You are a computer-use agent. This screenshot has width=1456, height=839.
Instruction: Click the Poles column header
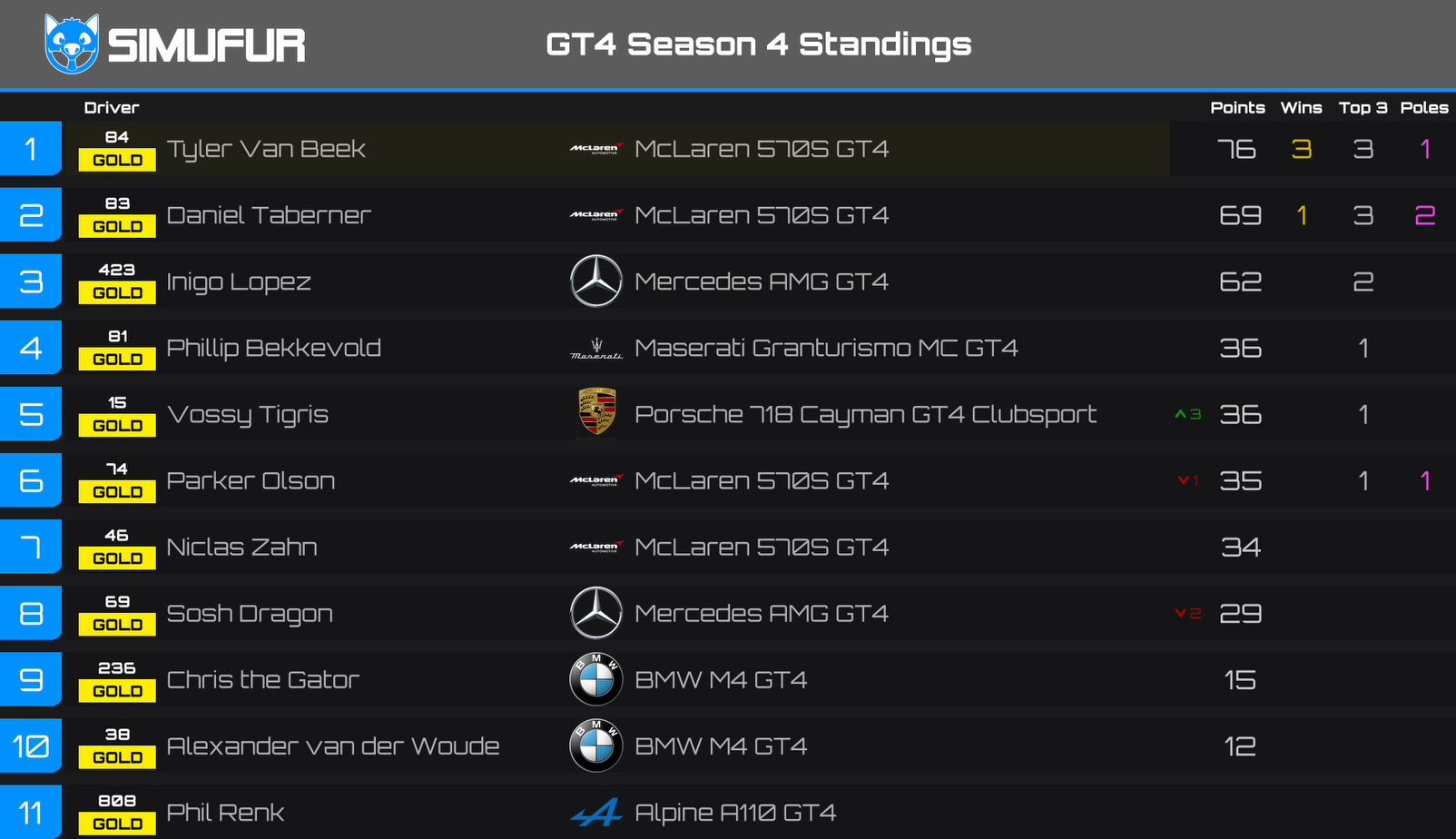click(1423, 108)
